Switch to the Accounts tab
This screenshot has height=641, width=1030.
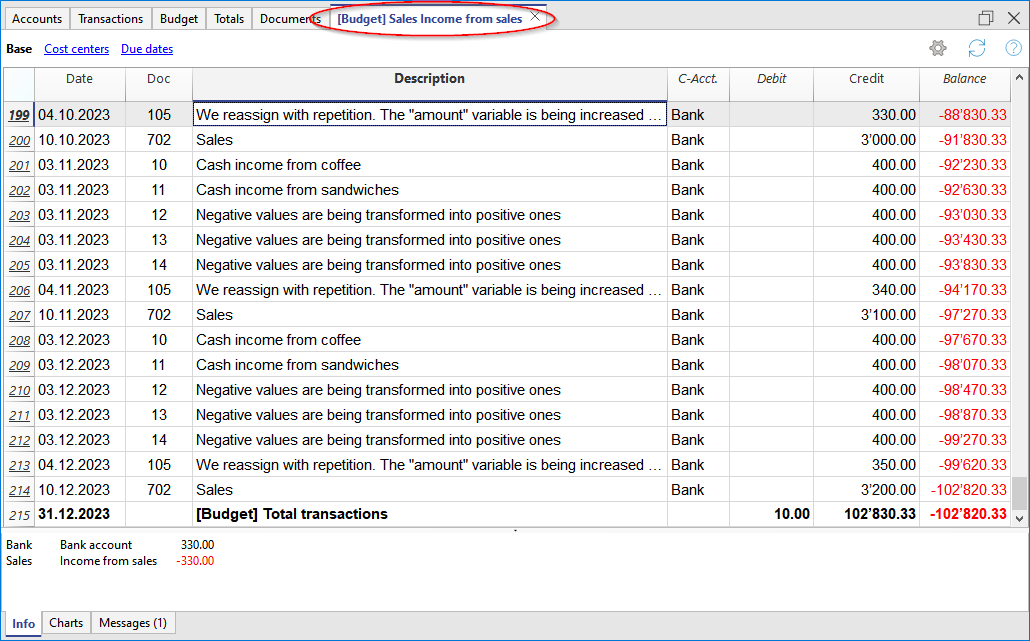point(37,19)
